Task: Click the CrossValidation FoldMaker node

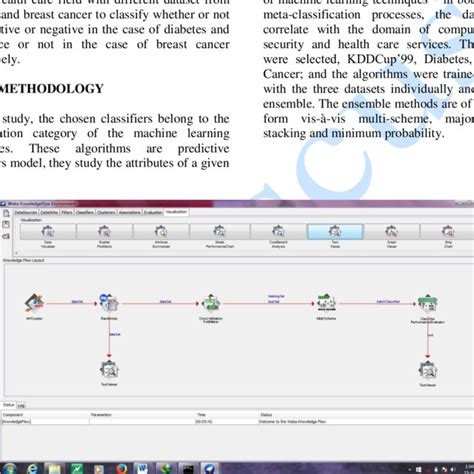Action: [211, 303]
